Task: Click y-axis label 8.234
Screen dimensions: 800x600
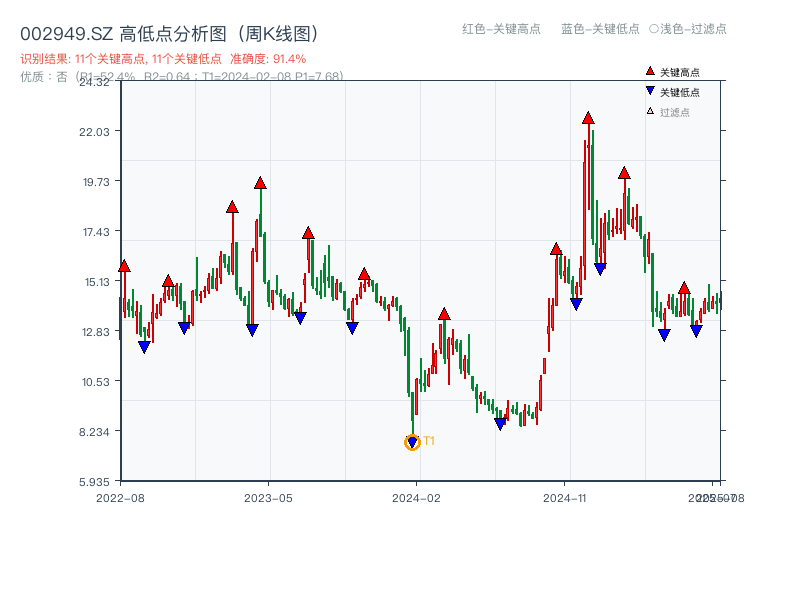Action: pyautogui.click(x=94, y=432)
